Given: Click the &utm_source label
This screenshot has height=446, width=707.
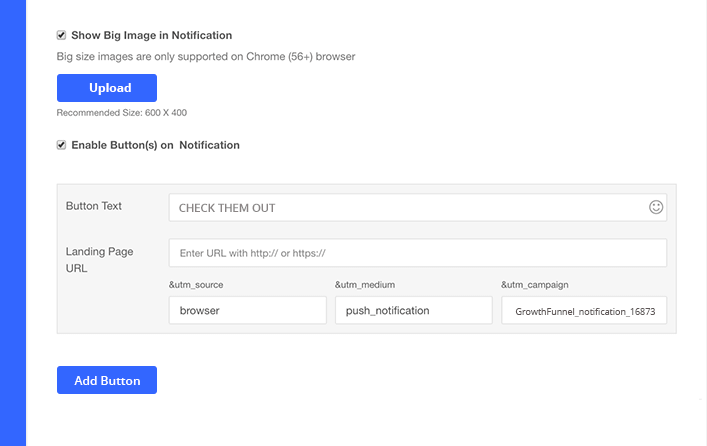Looking at the screenshot, I should (196, 285).
